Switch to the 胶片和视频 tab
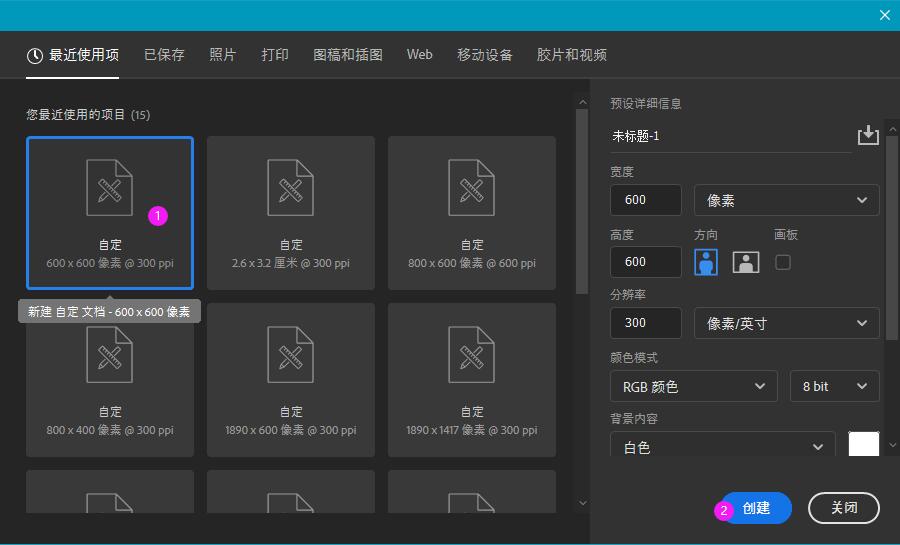Viewport: 900px width, 545px height. [x=572, y=55]
